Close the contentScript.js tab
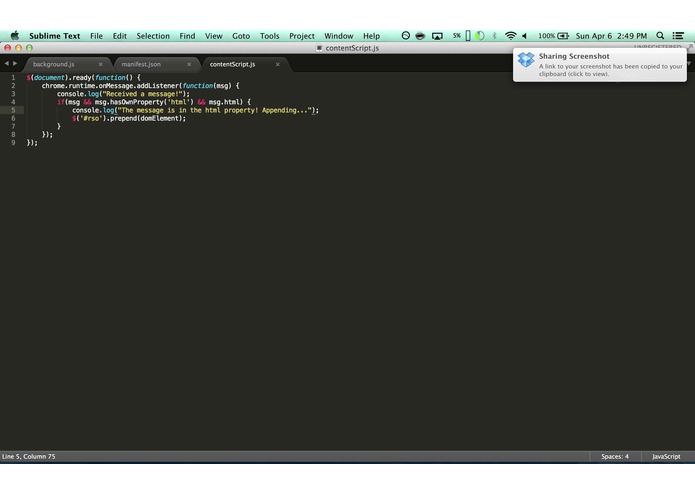The width and height of the screenshot is (695, 494). coord(277,64)
